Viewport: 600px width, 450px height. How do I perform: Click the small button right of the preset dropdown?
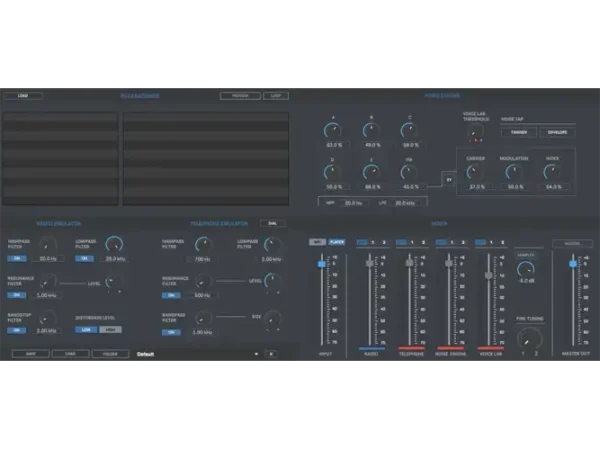271,354
